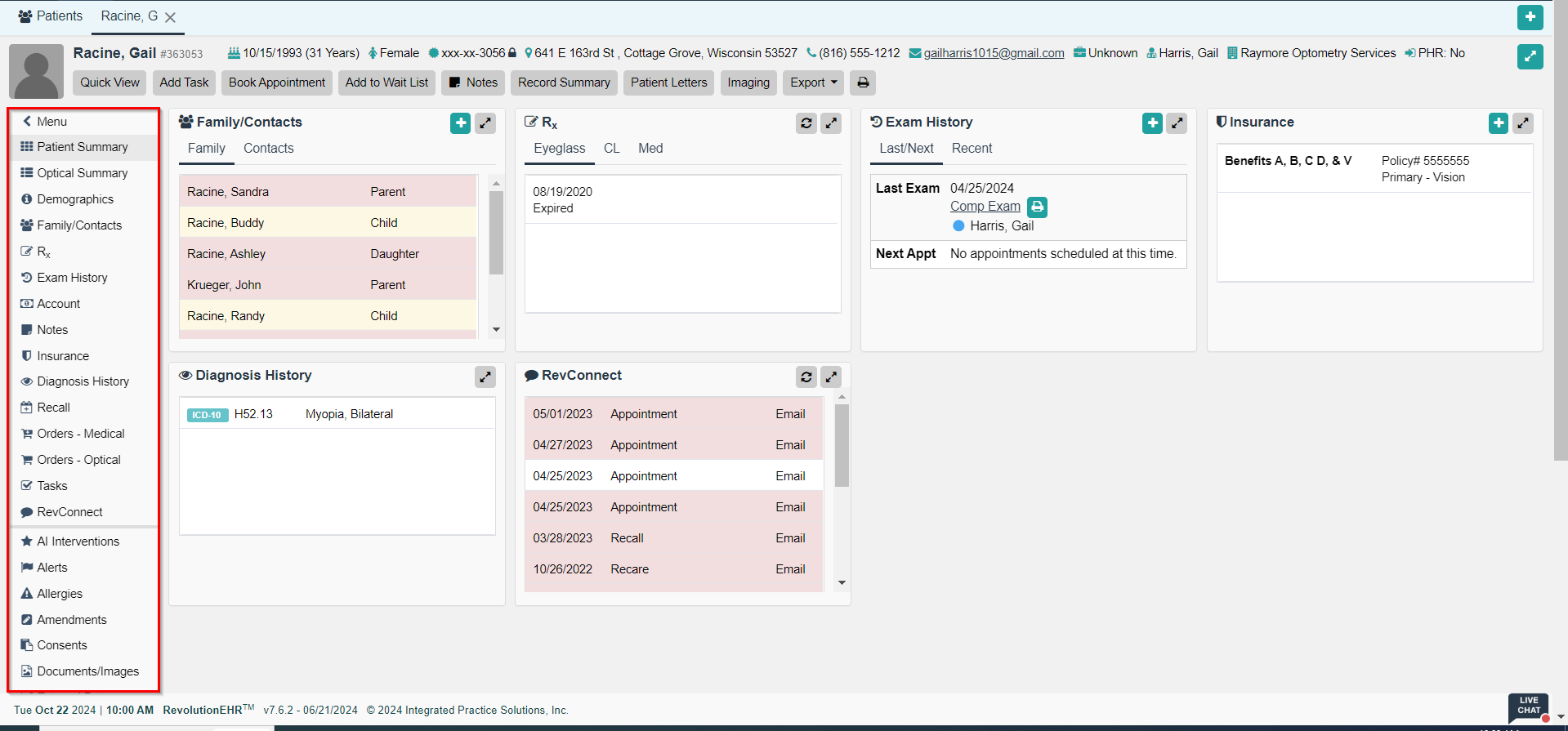1568x731 pixels.
Task: Select the CL tab in Rx panel
Action: 611,148
